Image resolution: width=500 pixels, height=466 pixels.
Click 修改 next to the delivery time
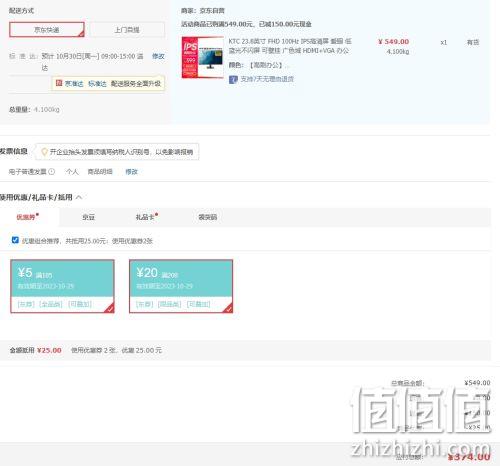pyautogui.click(x=158, y=56)
